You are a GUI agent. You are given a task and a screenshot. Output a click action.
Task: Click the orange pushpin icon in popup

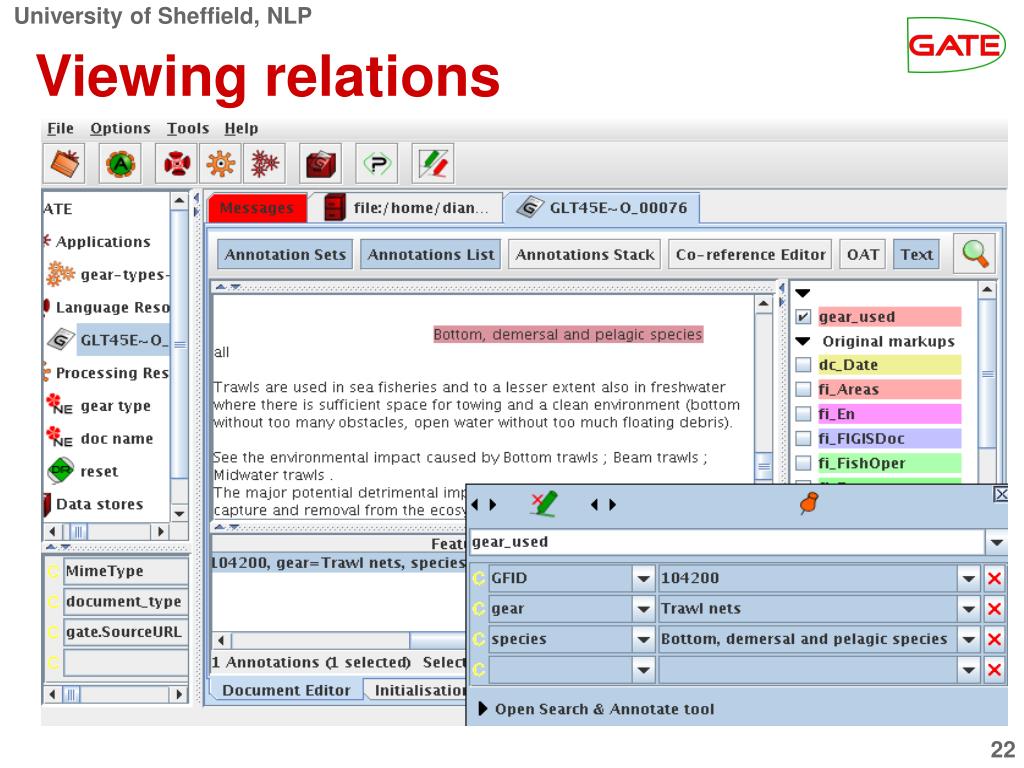click(x=809, y=503)
